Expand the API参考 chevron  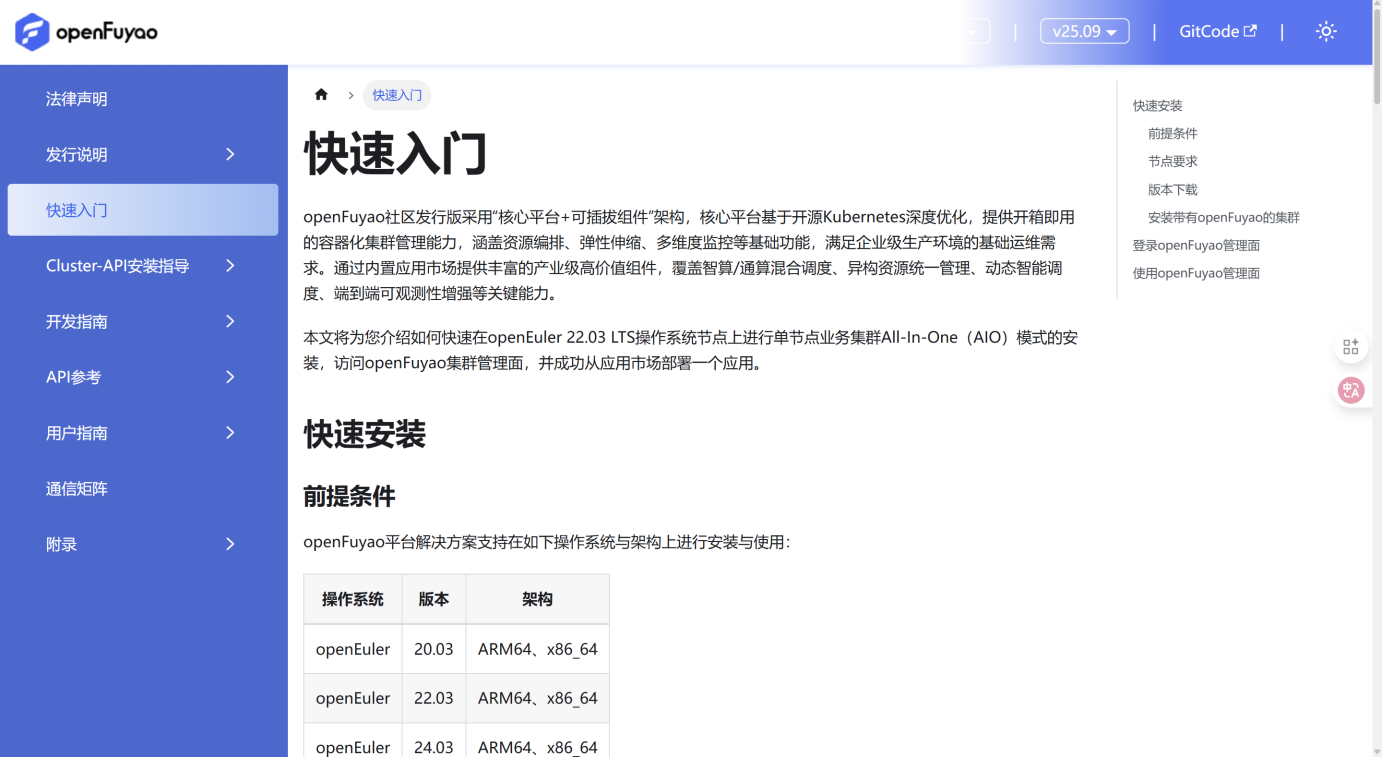tap(230, 377)
